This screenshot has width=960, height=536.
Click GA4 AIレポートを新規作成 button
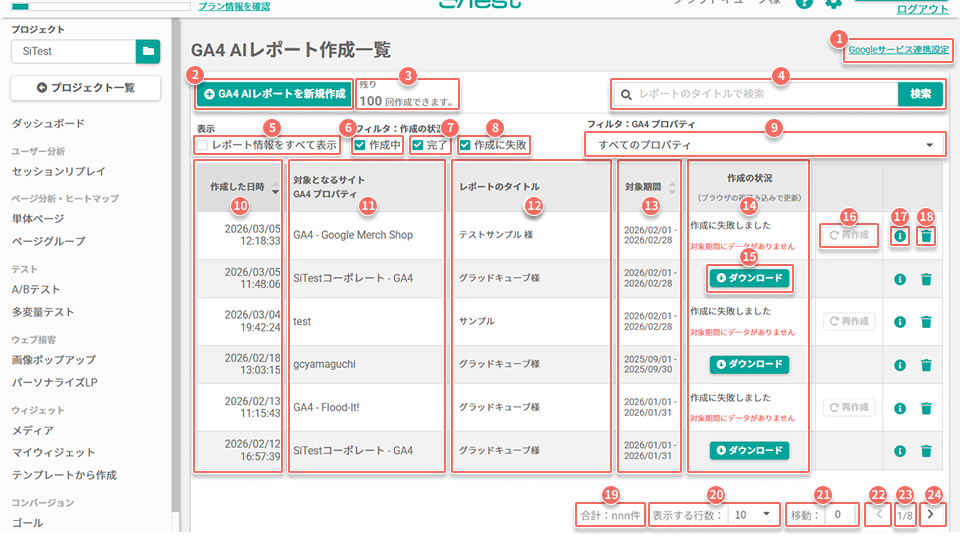[x=274, y=94]
